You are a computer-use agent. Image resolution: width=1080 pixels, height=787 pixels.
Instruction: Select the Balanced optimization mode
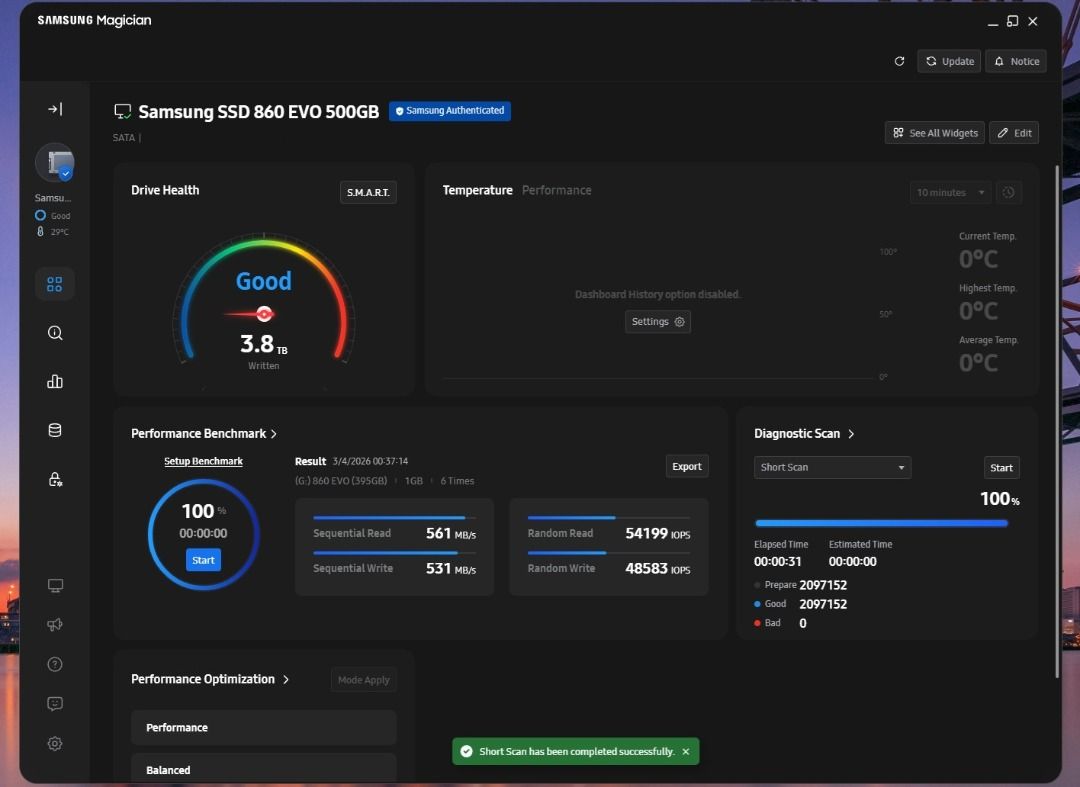[264, 770]
